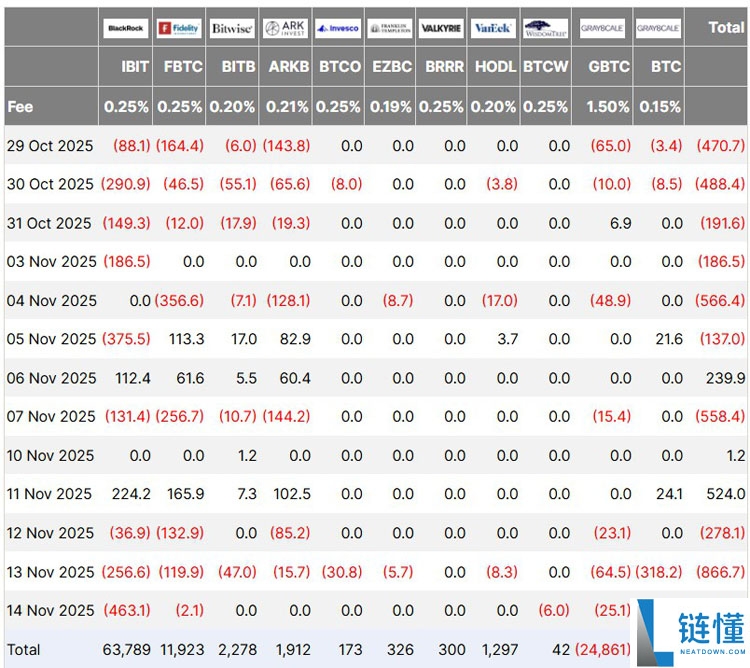Click the Total column header
Viewport: 750px width, 668px height.
726,27
